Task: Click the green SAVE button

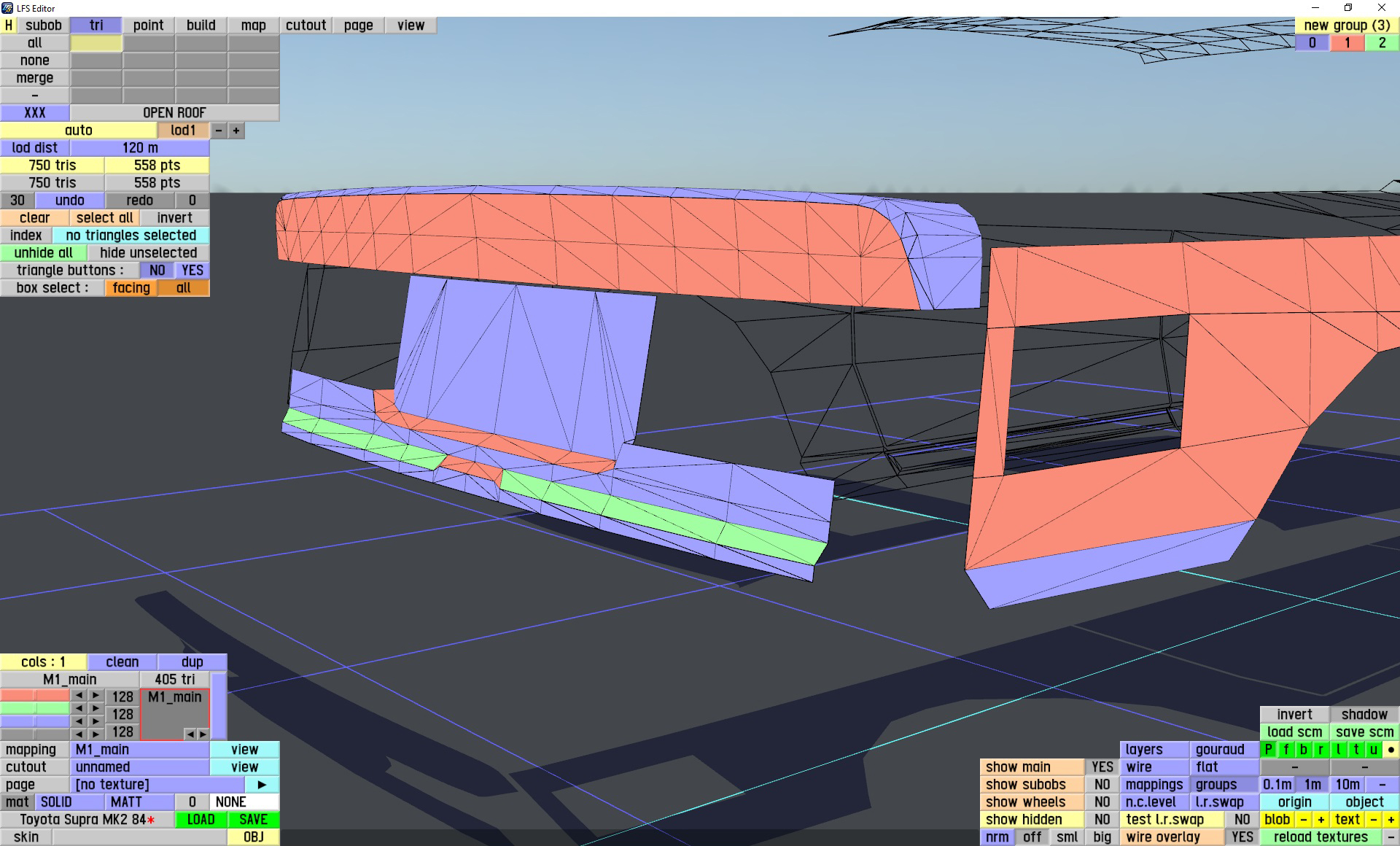Action: pyautogui.click(x=253, y=819)
